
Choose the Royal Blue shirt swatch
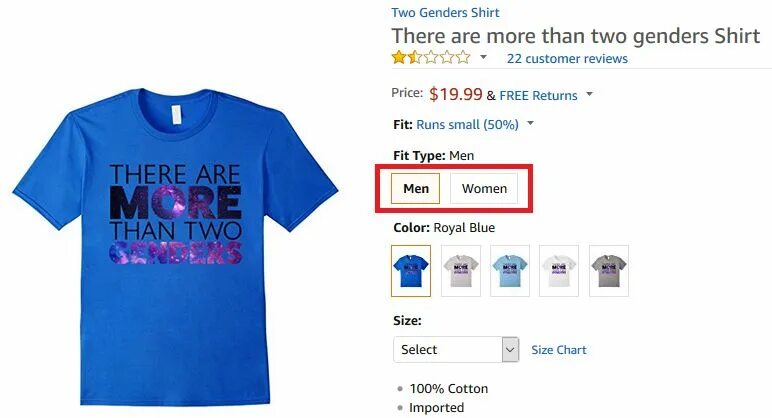point(411,271)
